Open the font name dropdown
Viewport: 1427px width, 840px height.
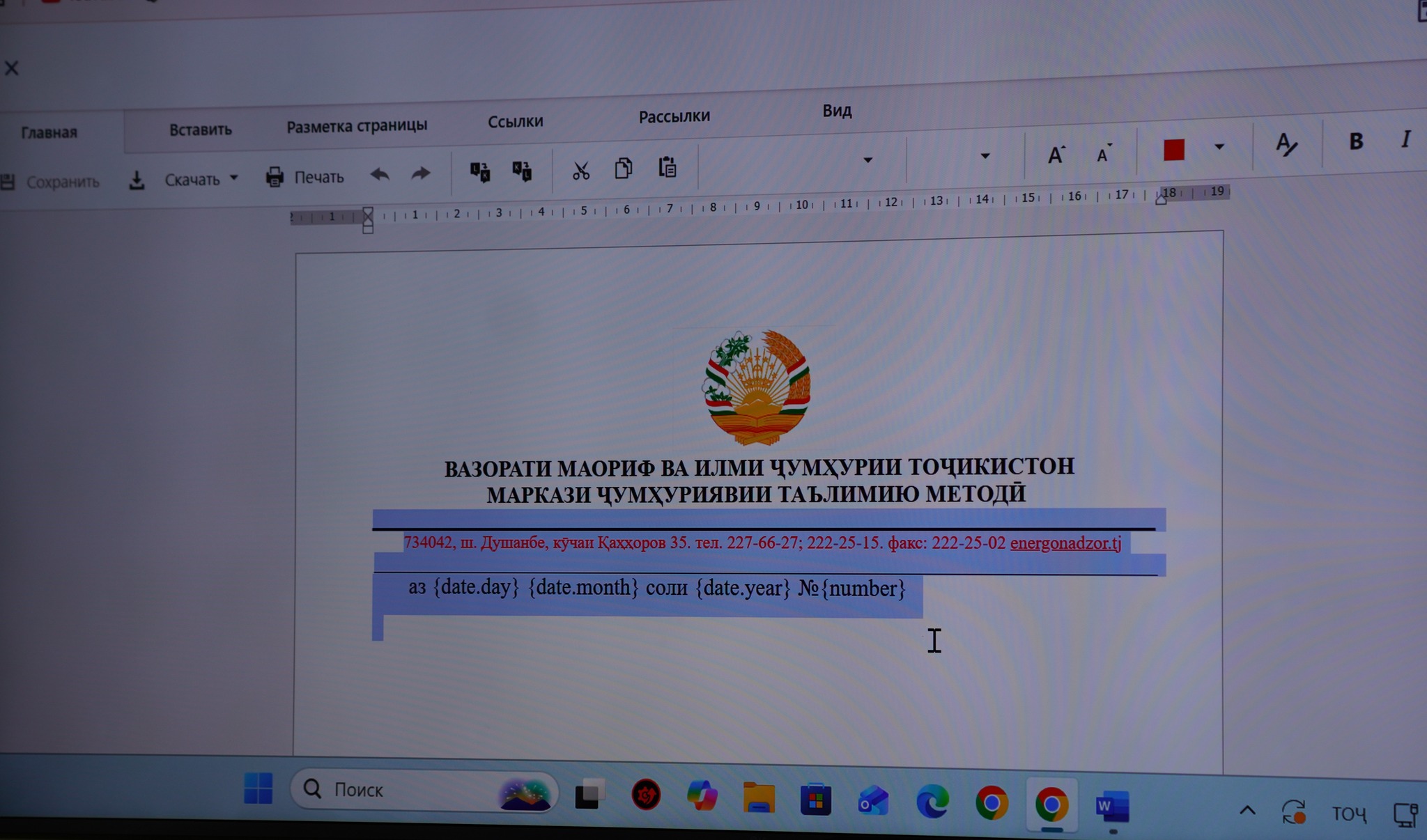[867, 160]
